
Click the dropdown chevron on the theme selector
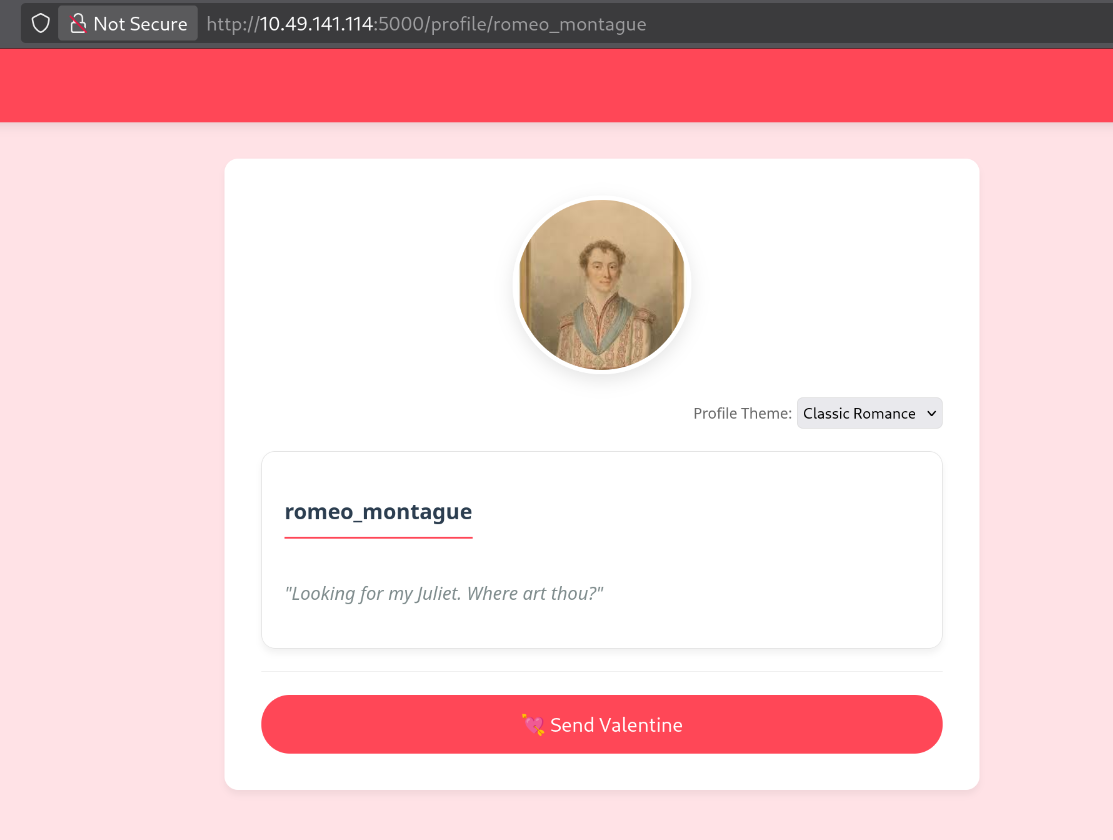(x=930, y=413)
